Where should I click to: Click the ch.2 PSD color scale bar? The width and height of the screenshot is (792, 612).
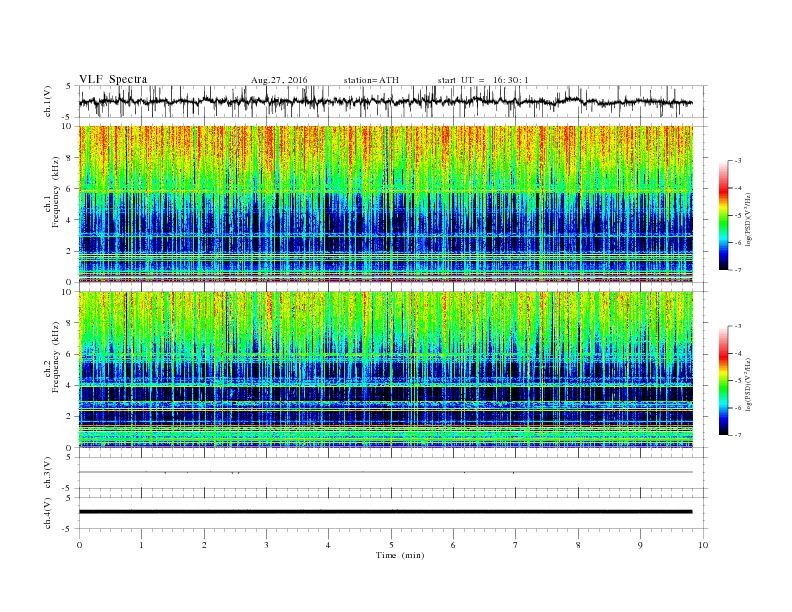pos(723,381)
